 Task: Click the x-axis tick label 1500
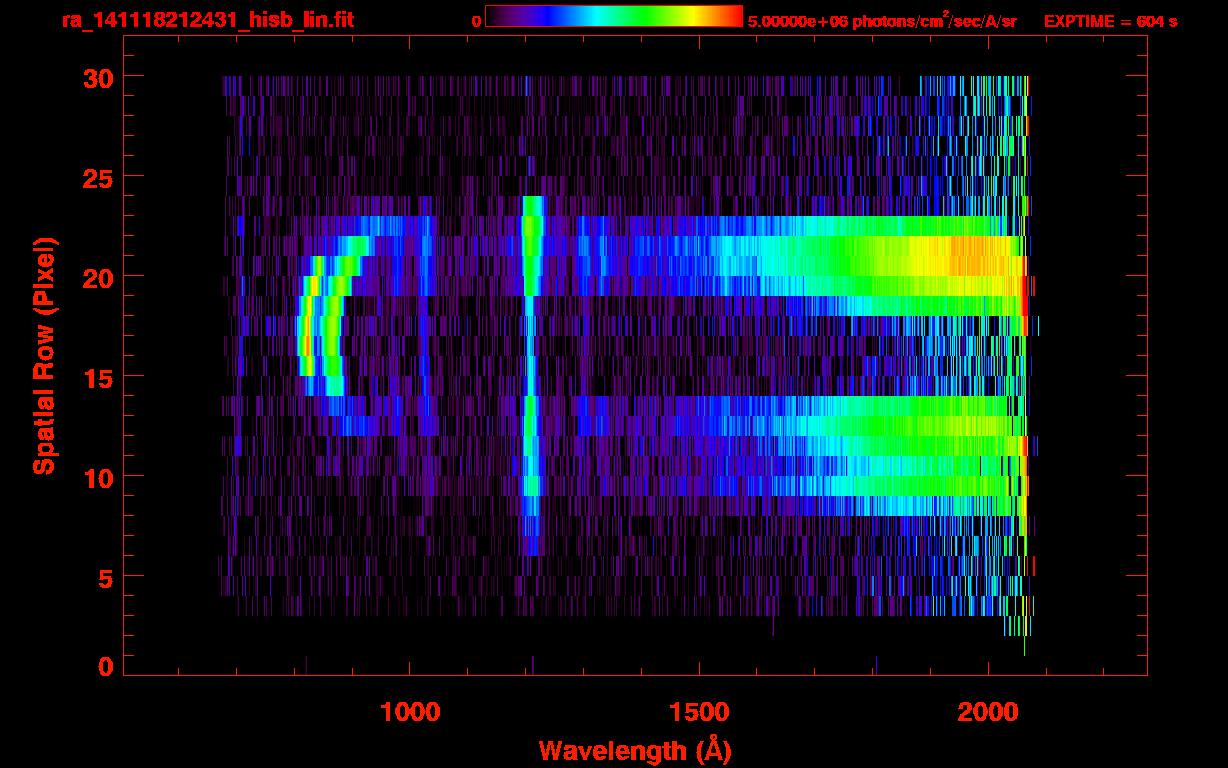tap(699, 712)
